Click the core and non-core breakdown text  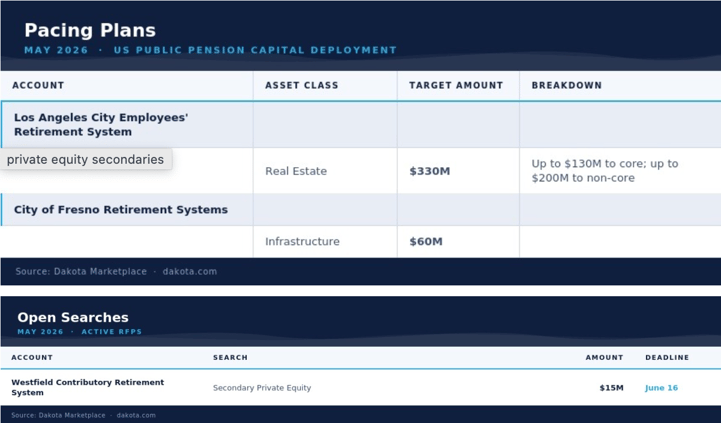click(x=605, y=171)
